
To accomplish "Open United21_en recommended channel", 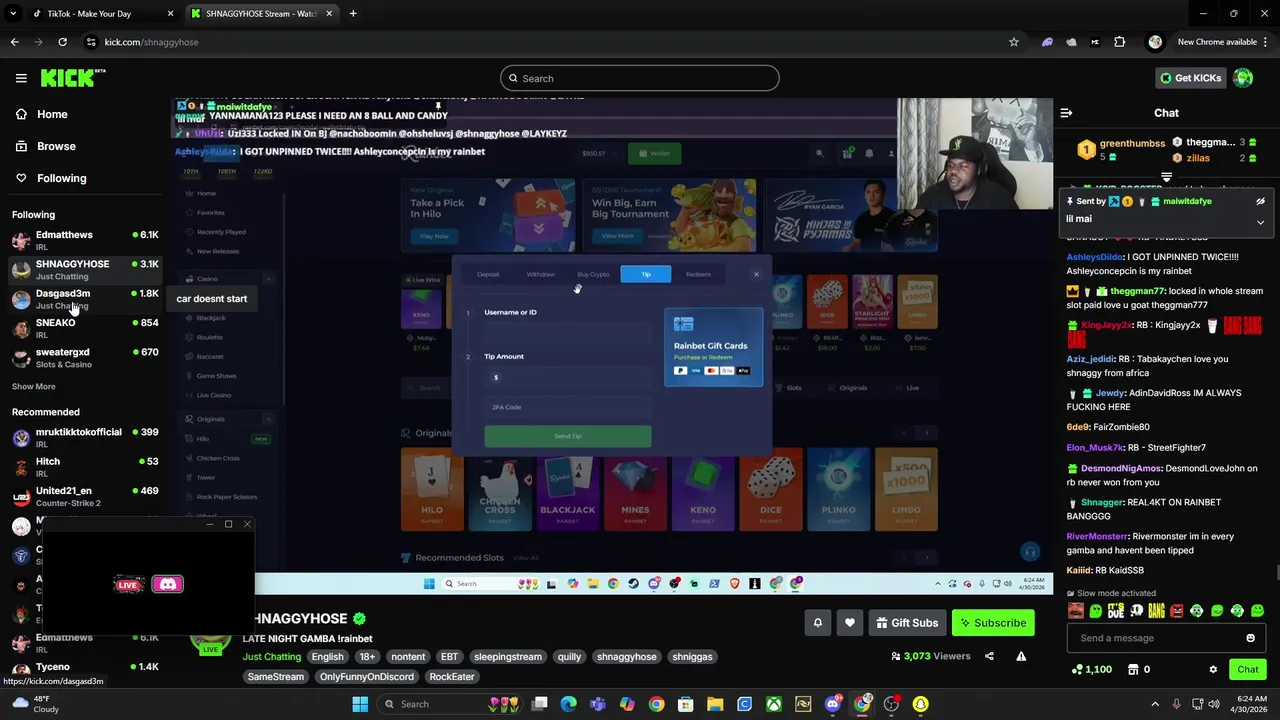I will pyautogui.click(x=85, y=496).
